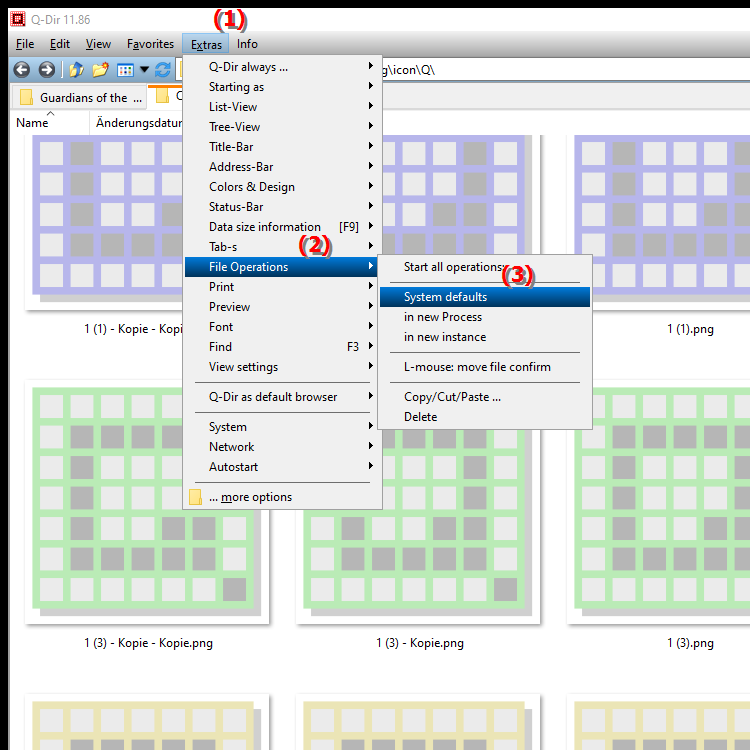Viewport: 750px width, 750px height.
Task: Open Autostart submenu entry
Action: click(x=282, y=467)
